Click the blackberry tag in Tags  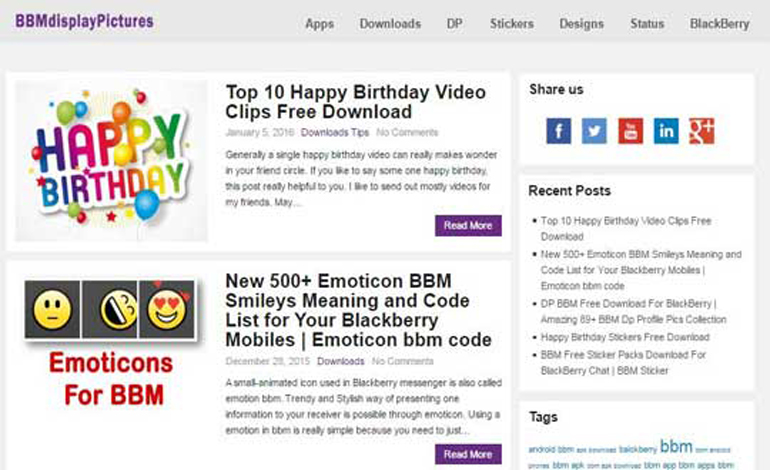pos(638,449)
